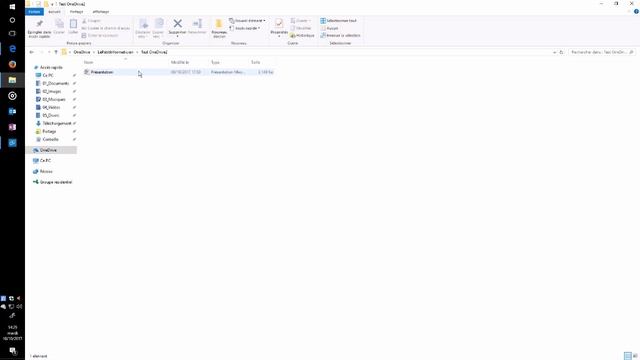Switch to the Partage ribbon tab
This screenshot has height=360, width=640.
click(76, 12)
